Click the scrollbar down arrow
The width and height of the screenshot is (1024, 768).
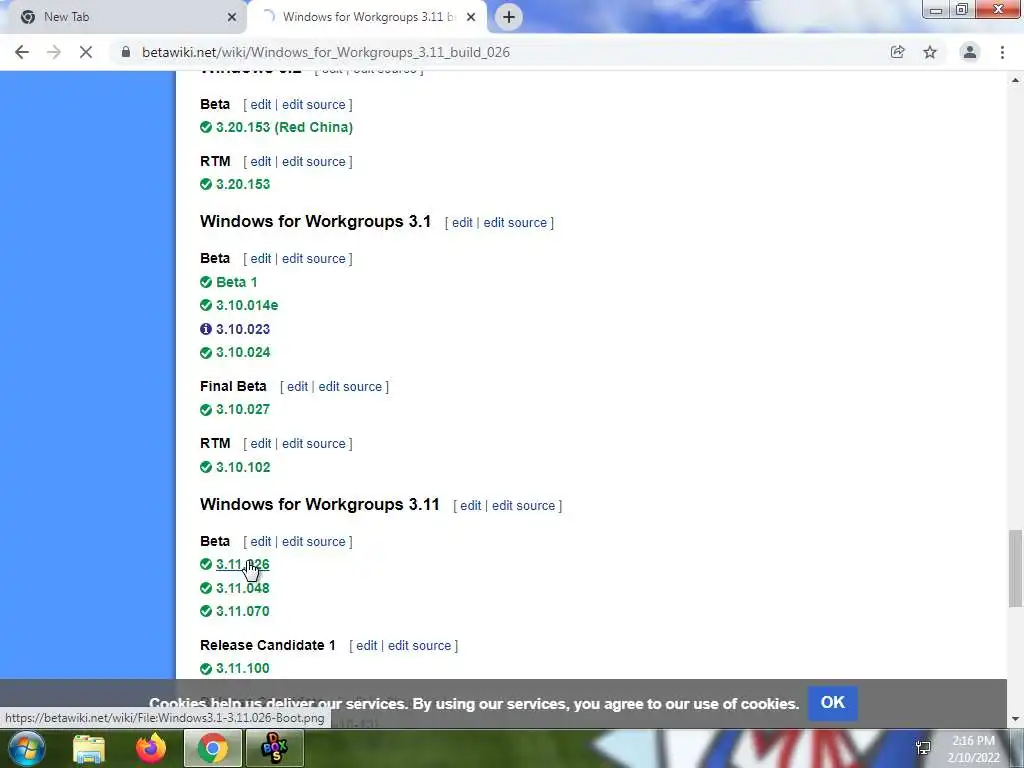1015,719
